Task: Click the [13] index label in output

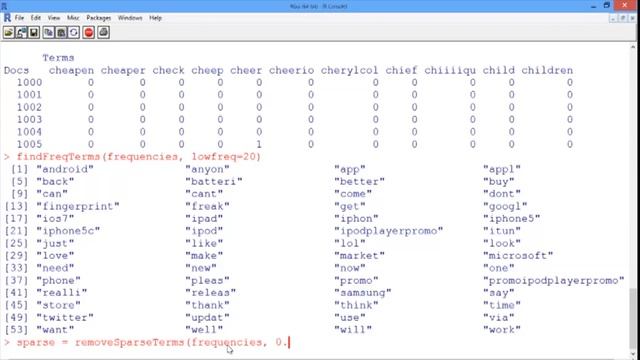Action: point(16,206)
